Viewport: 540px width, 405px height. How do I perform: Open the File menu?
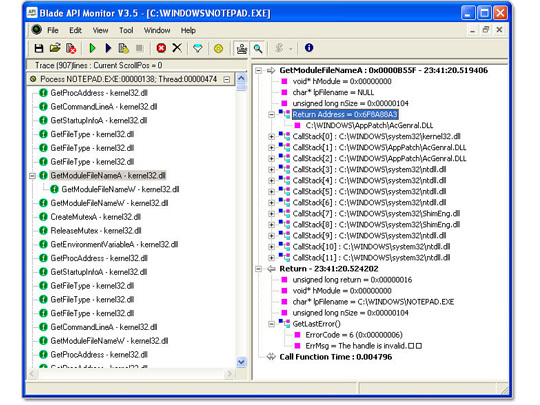pyautogui.click(x=53, y=30)
